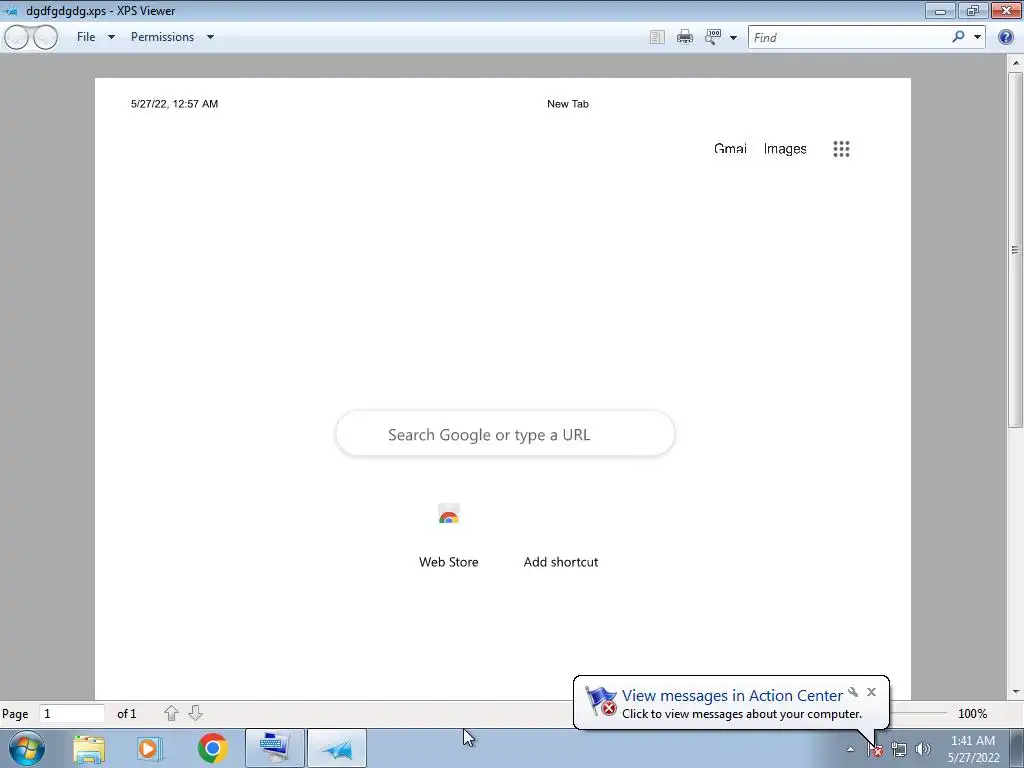Go to next page down arrow
Screen dimensions: 1024x768
[195, 713]
